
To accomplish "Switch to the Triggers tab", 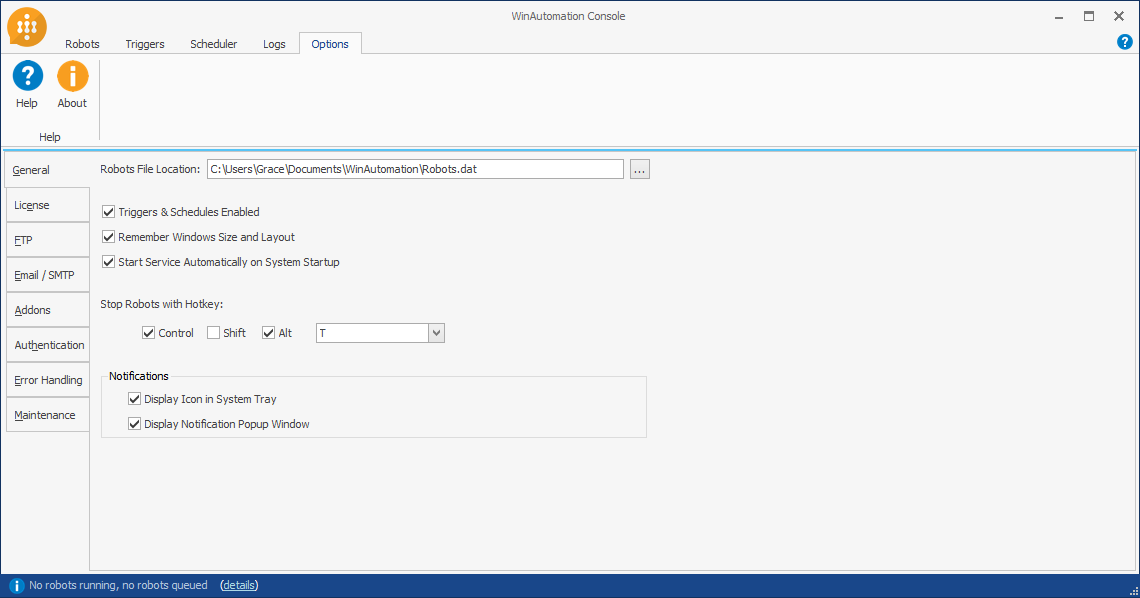I will (145, 44).
